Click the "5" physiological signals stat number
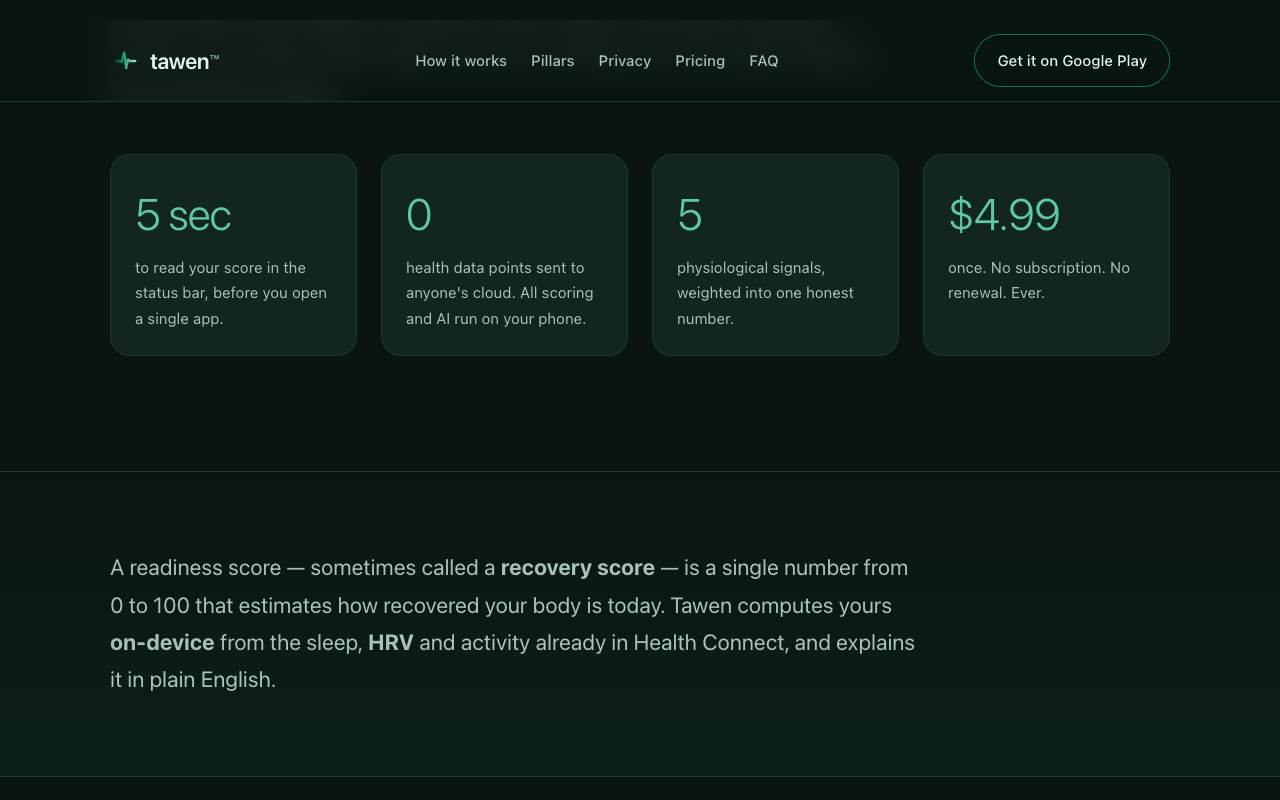Viewport: 1280px width, 800px height. point(690,215)
